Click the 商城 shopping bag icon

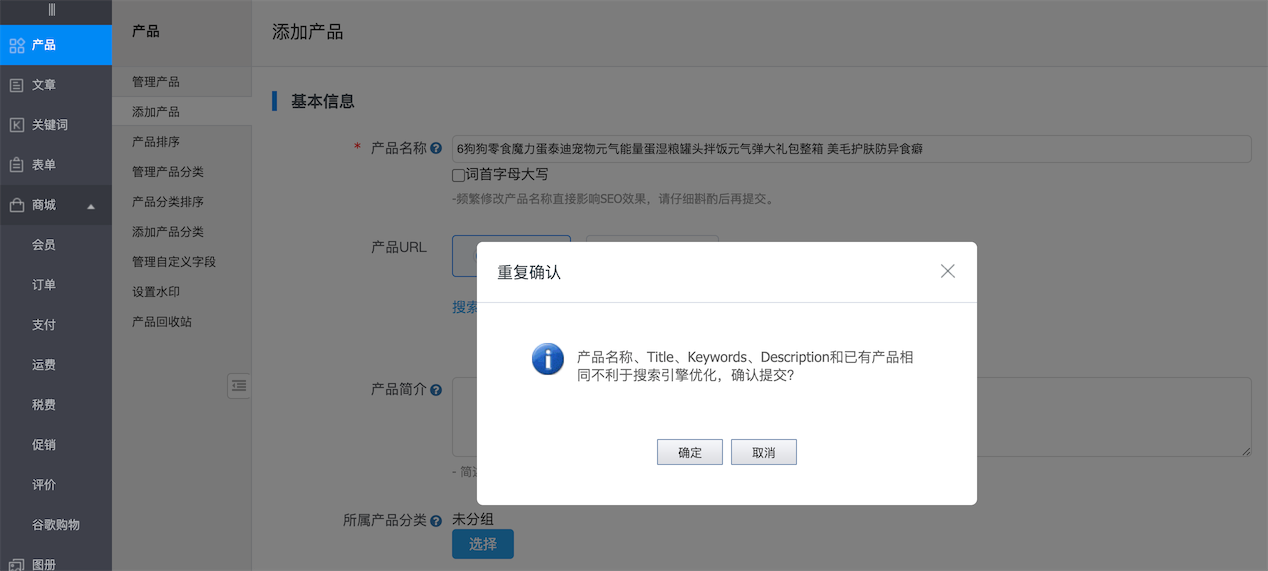tap(16, 205)
